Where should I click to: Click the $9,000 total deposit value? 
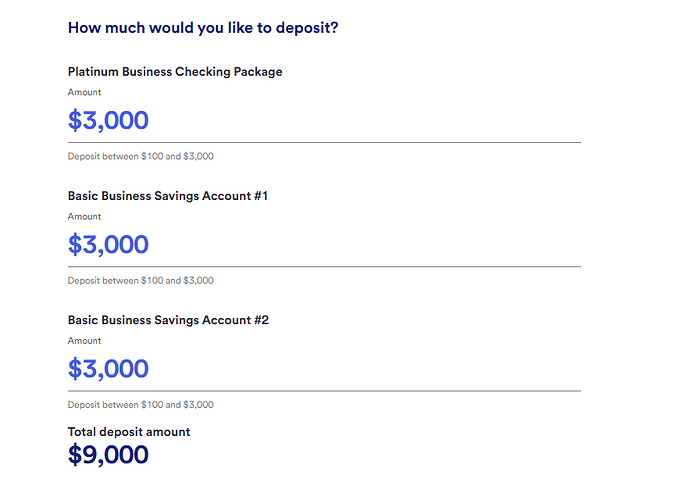click(108, 455)
